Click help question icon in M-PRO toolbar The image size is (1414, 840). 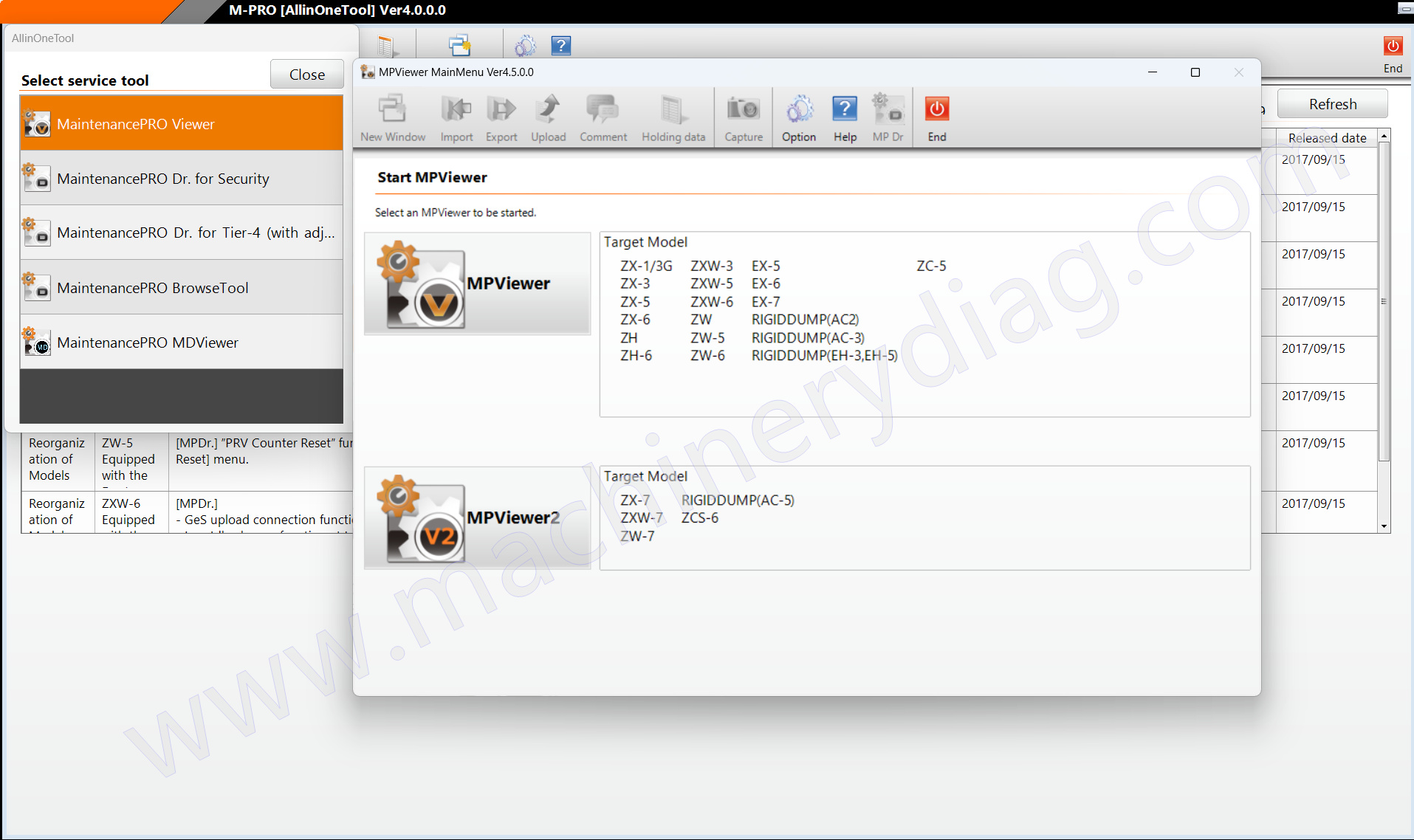click(x=561, y=46)
